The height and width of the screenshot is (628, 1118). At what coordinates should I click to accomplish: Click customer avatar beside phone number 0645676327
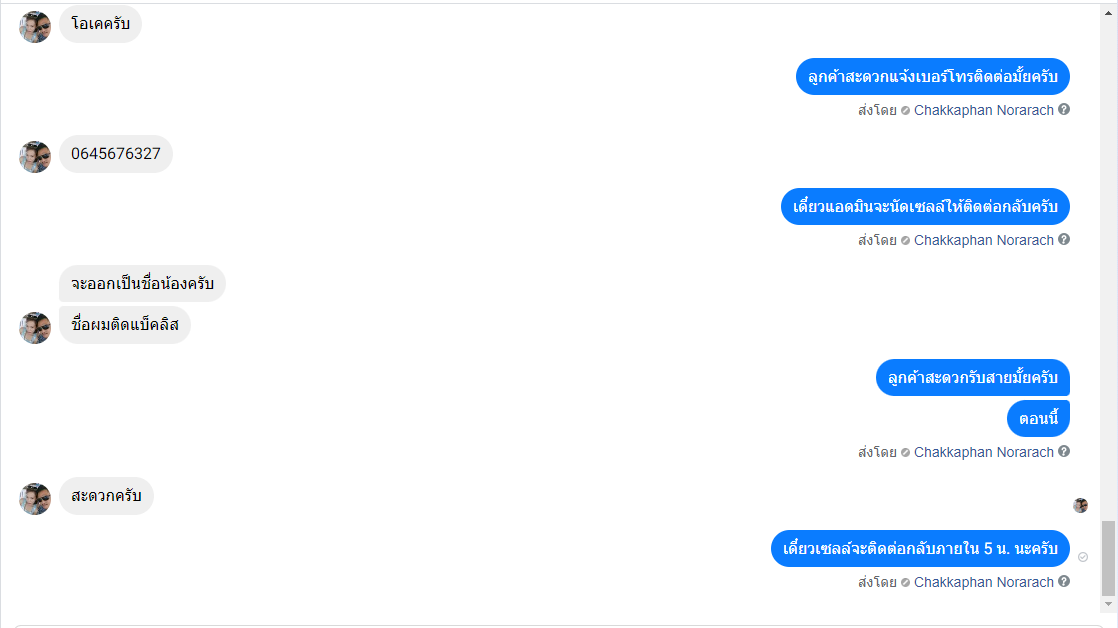[35, 157]
